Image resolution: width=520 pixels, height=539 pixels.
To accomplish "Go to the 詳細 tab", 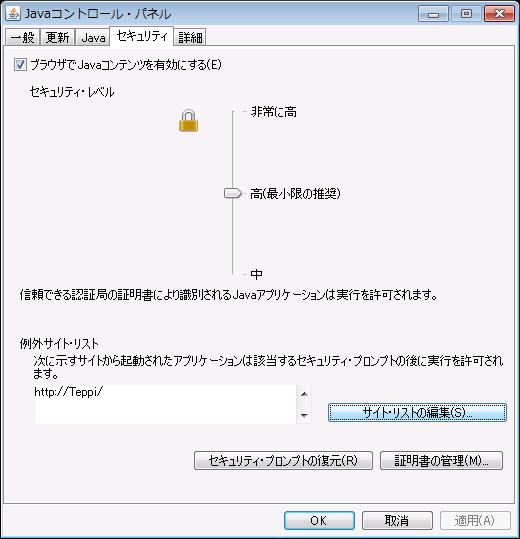I will (190, 37).
